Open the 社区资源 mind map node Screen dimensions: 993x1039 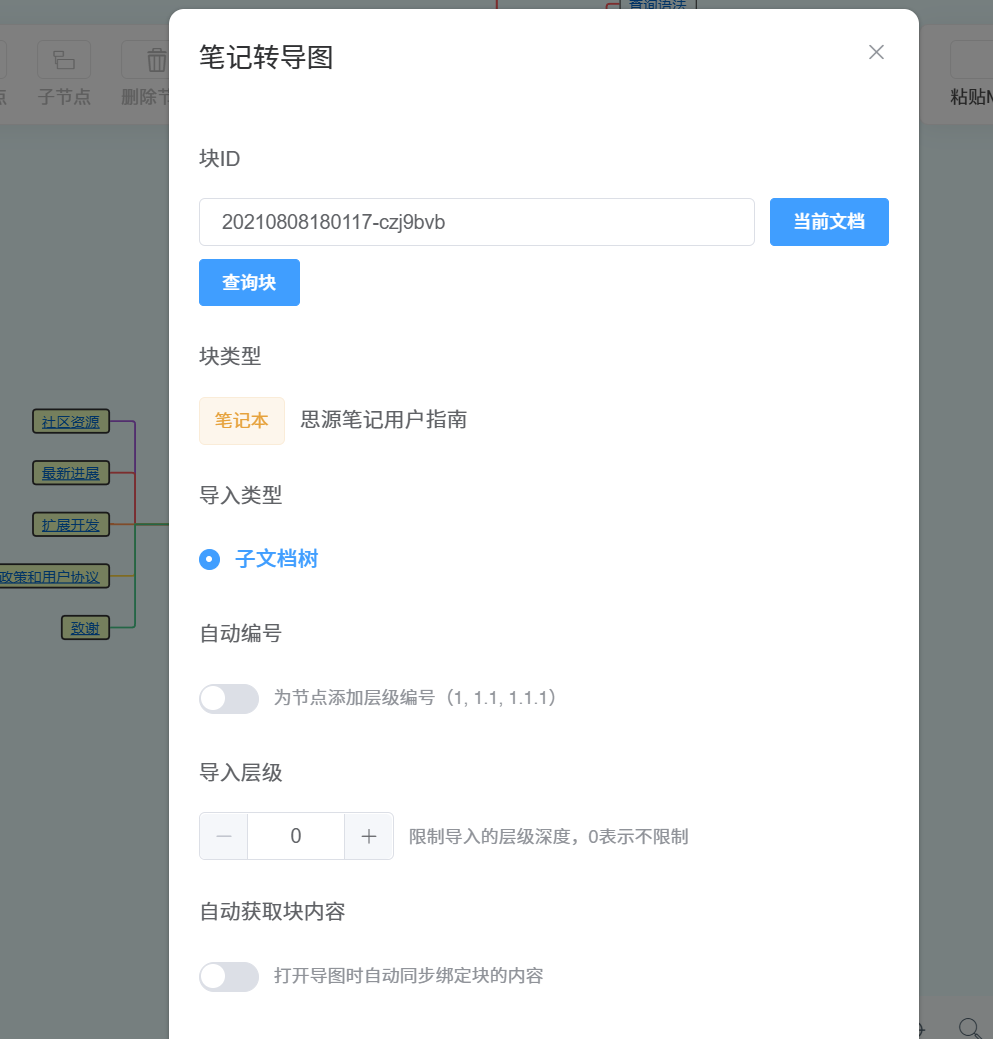point(71,421)
